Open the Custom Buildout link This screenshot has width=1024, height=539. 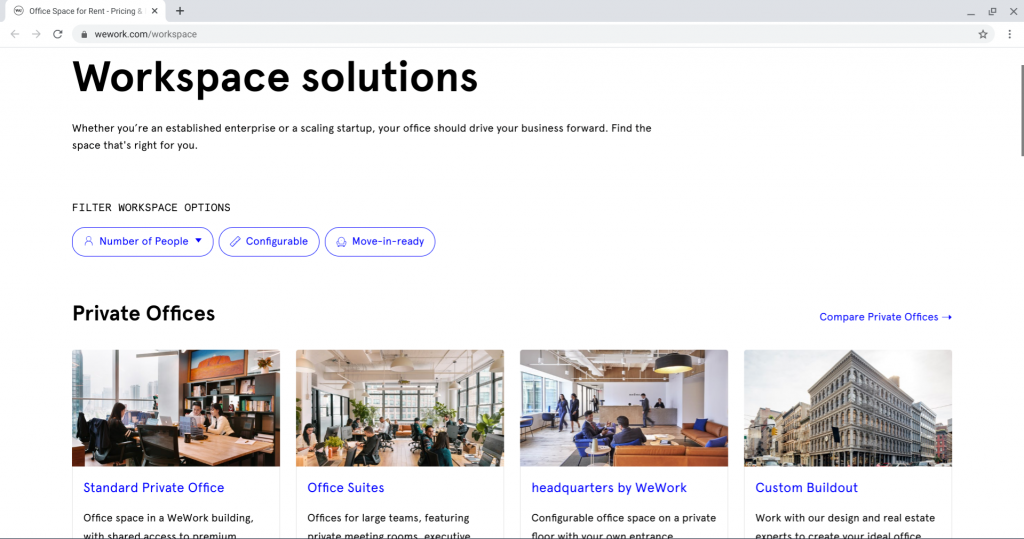(x=806, y=488)
